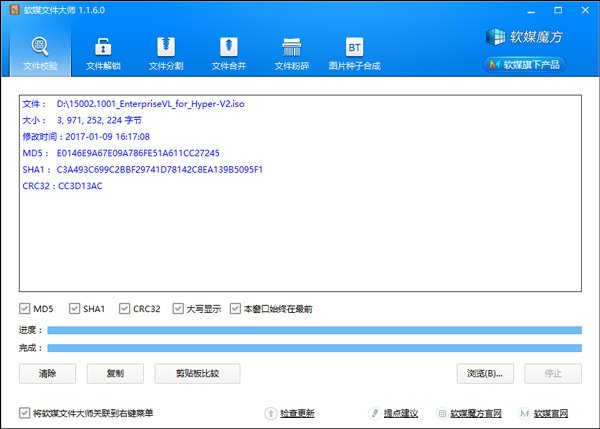Click the 进度 progress bar
Screen dimensions: 600x429
point(315,330)
